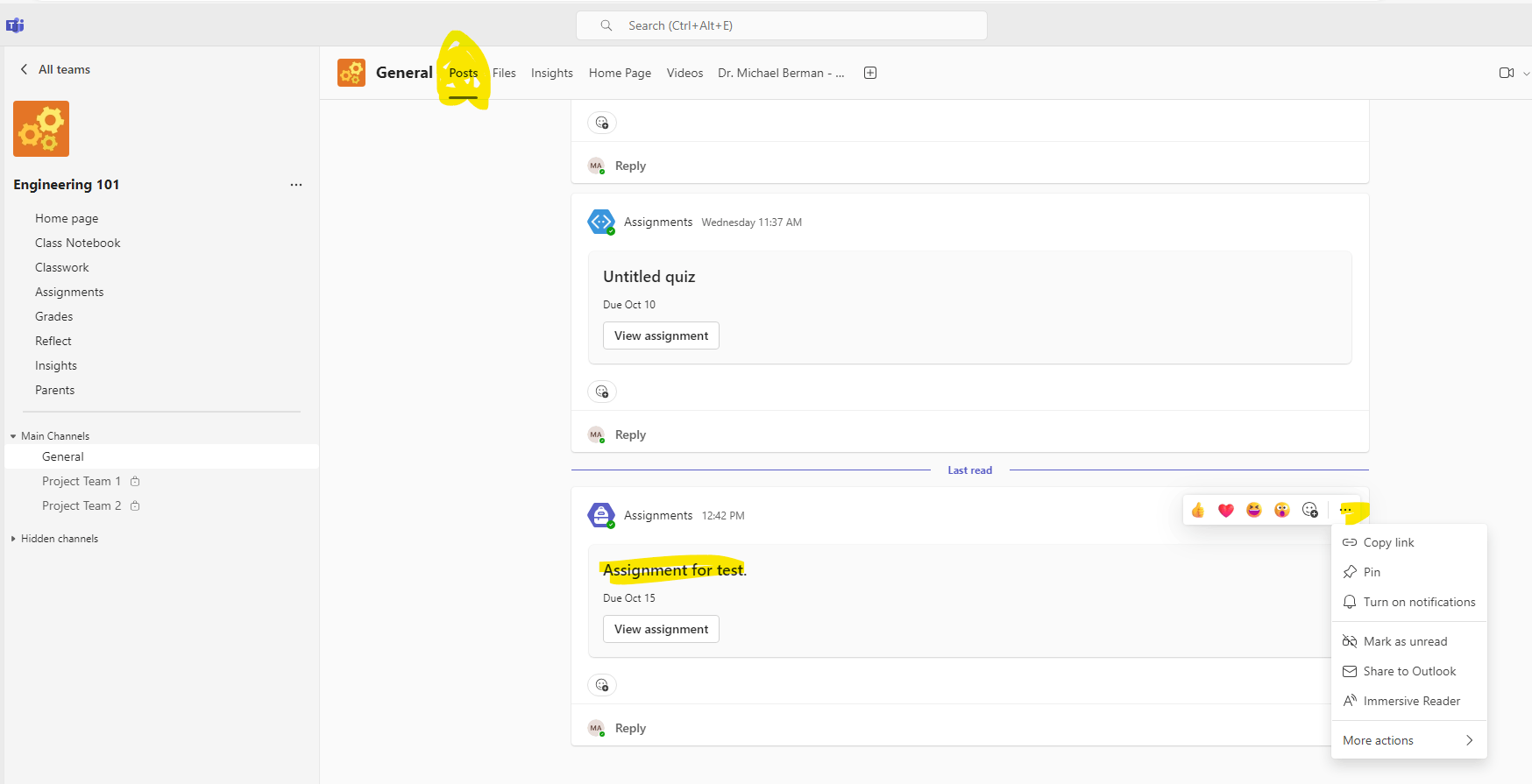Select Share to Outlook
The width and height of the screenshot is (1532, 784).
tap(1409, 671)
